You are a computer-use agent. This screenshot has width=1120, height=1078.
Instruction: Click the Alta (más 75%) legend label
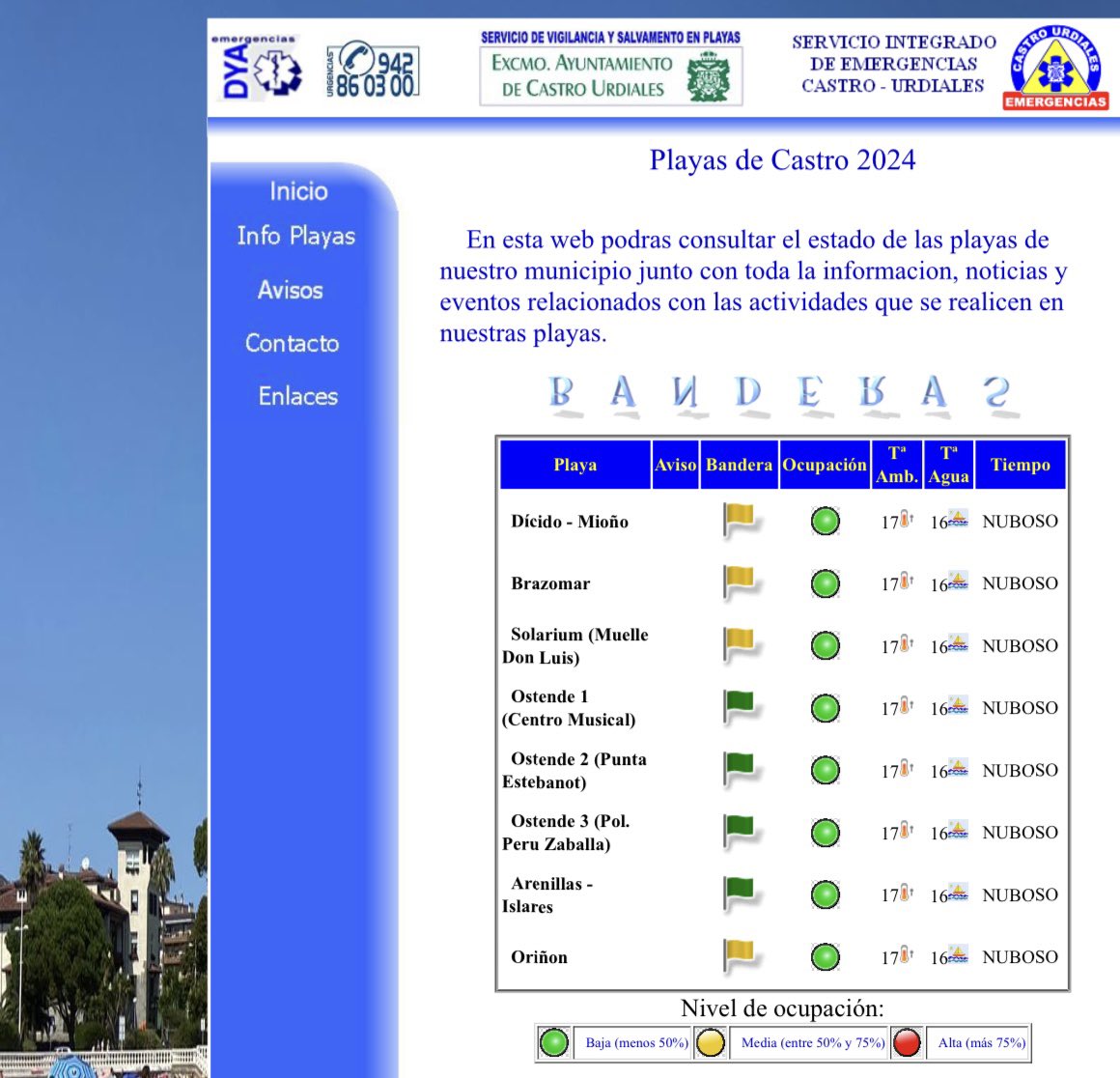point(981,1043)
